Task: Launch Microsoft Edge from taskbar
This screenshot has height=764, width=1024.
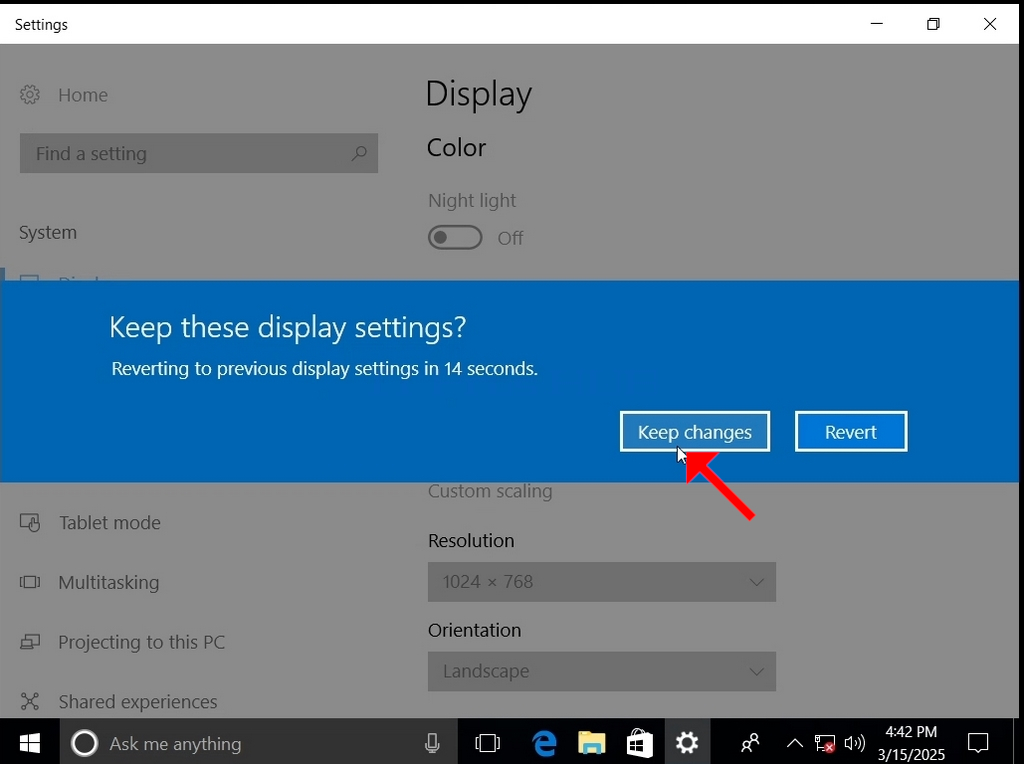Action: coord(544,743)
